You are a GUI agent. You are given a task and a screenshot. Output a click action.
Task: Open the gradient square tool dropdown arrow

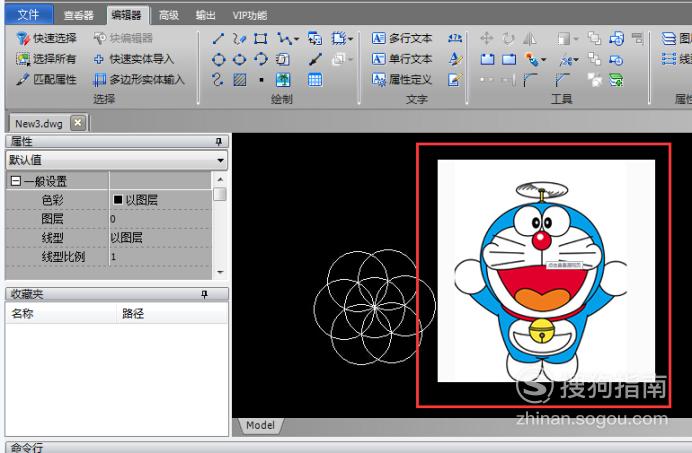[x=576, y=39]
